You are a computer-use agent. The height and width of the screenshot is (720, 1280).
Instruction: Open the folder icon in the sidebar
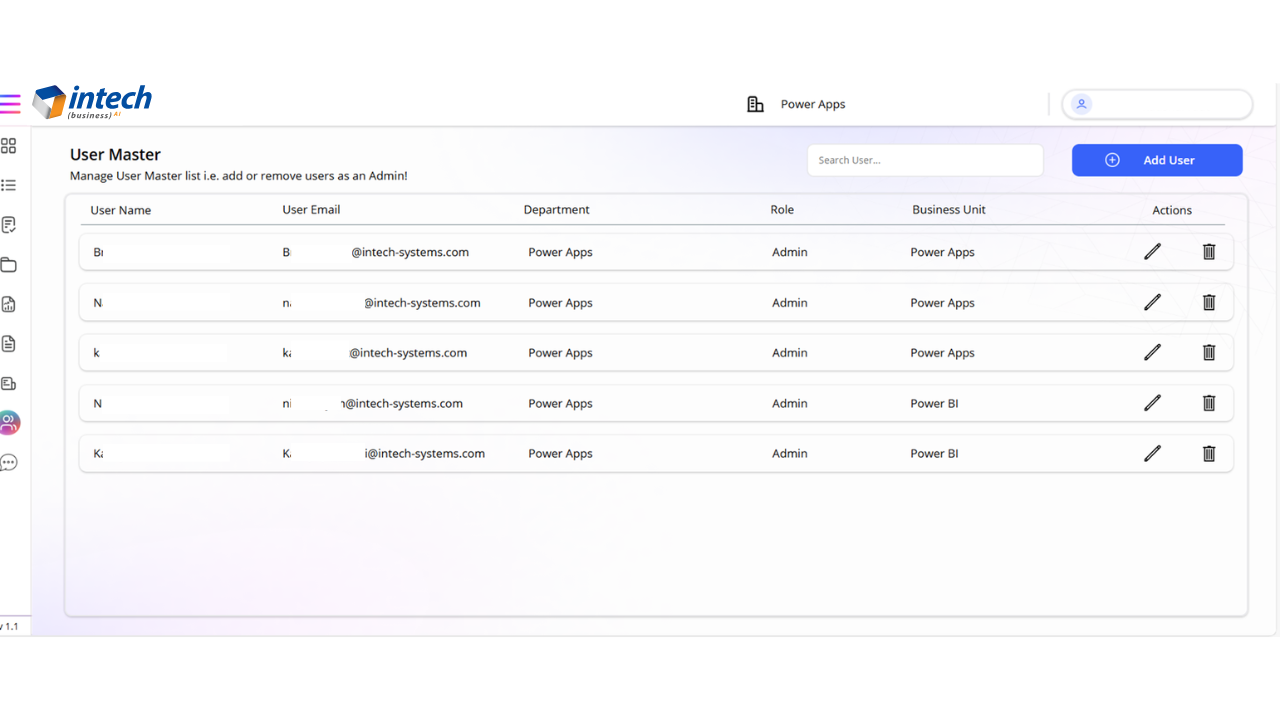8,265
